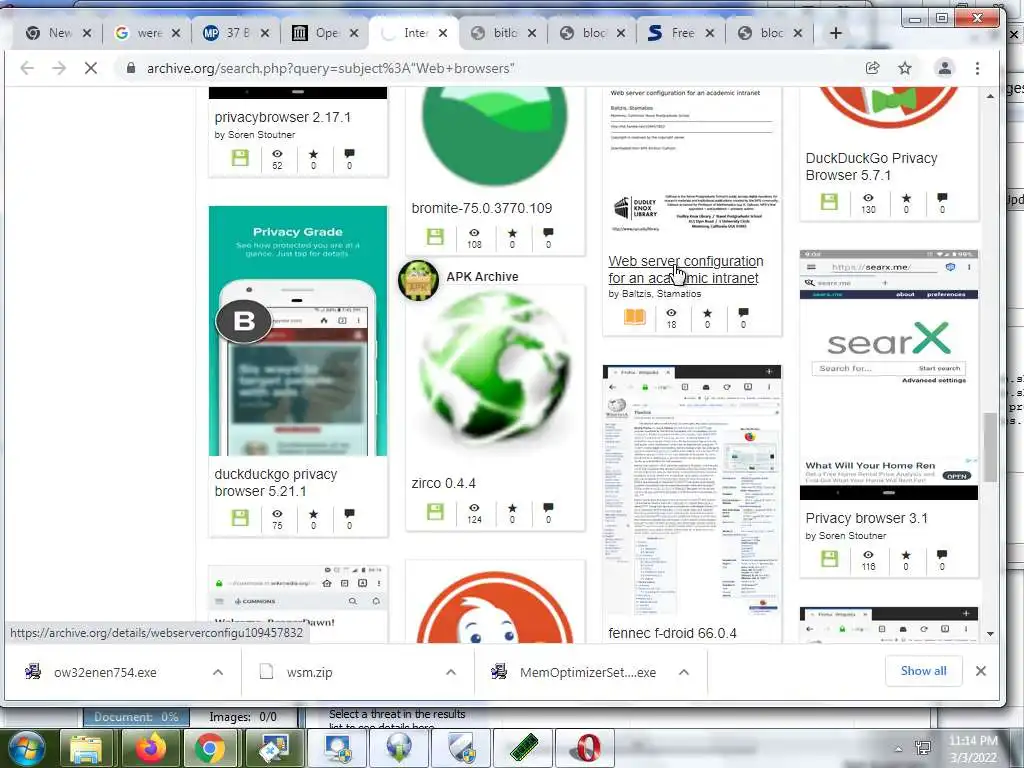Click software floppy icon under zirco 0.4.4
1024x768 pixels.
[435, 511]
